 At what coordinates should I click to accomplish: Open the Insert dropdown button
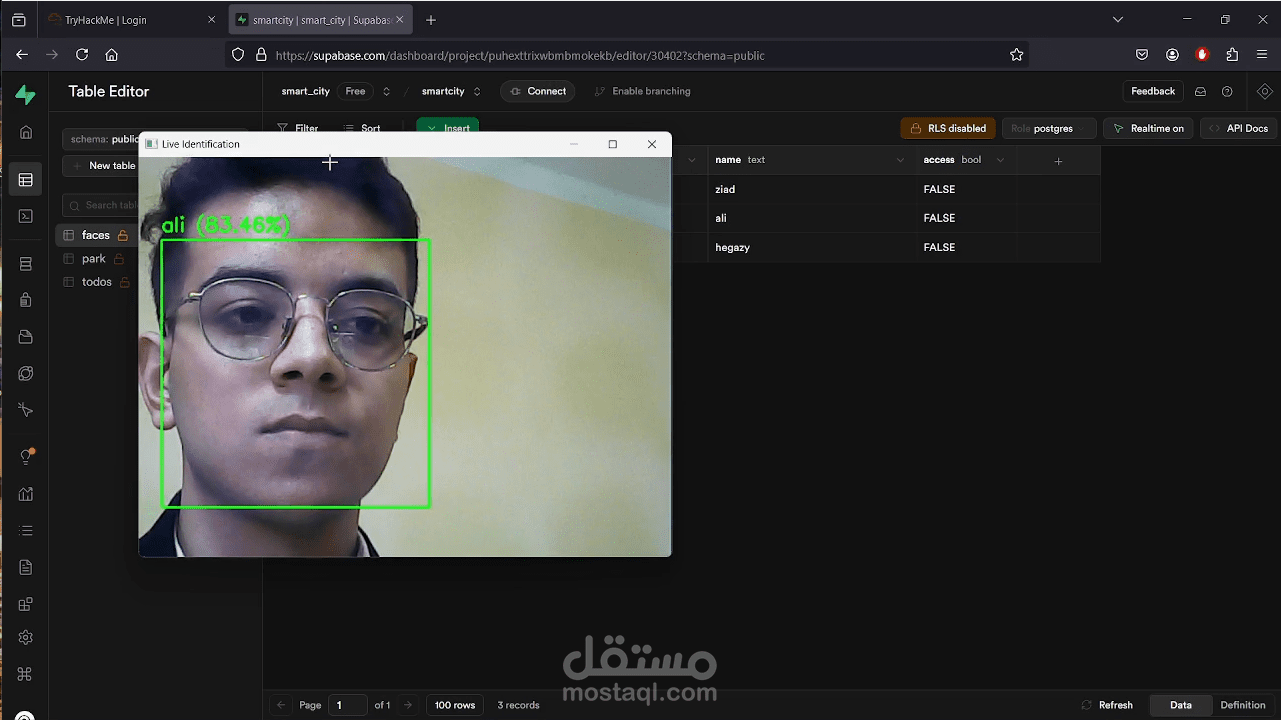coord(448,125)
